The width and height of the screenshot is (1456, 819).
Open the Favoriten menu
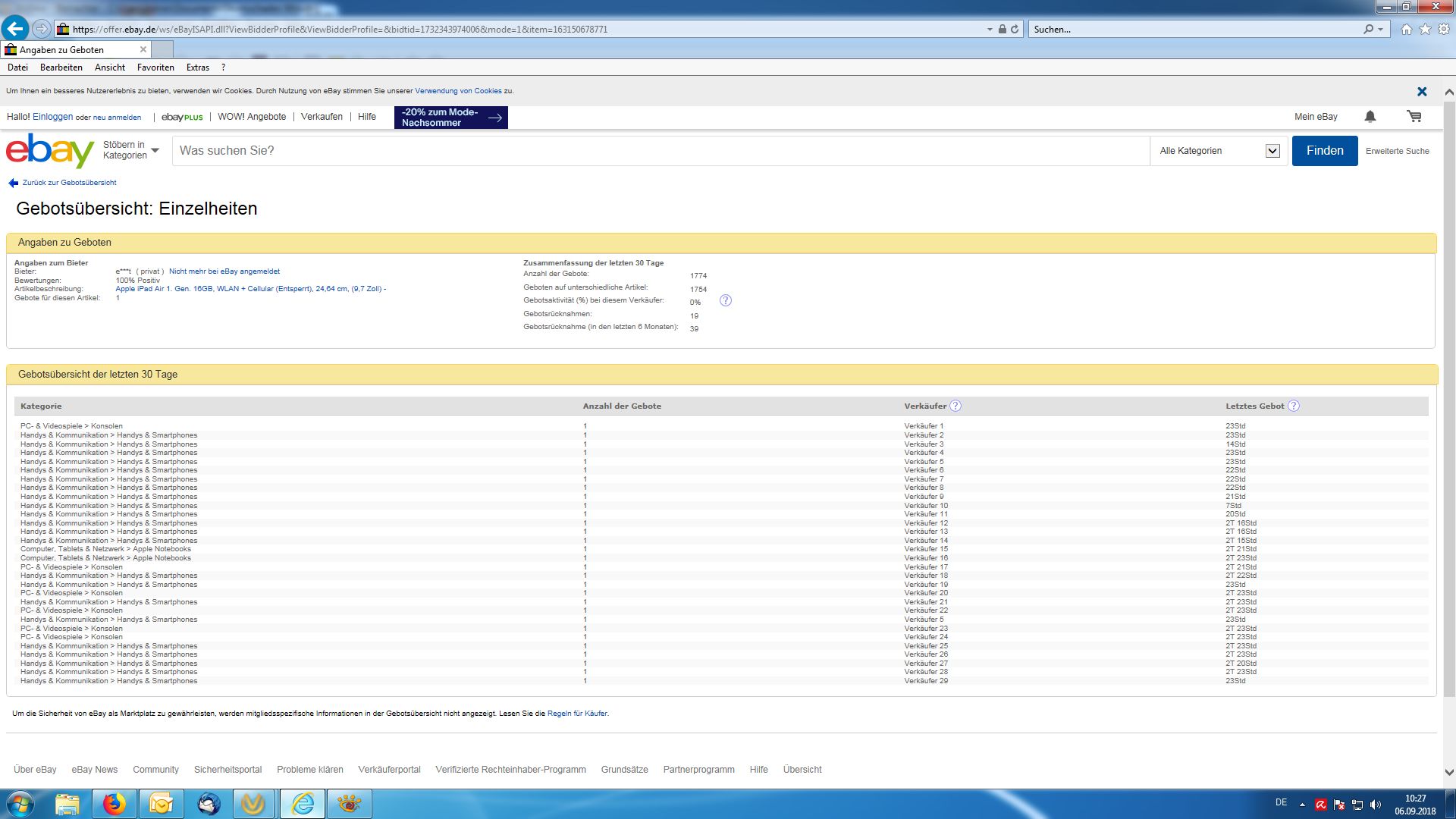(155, 67)
